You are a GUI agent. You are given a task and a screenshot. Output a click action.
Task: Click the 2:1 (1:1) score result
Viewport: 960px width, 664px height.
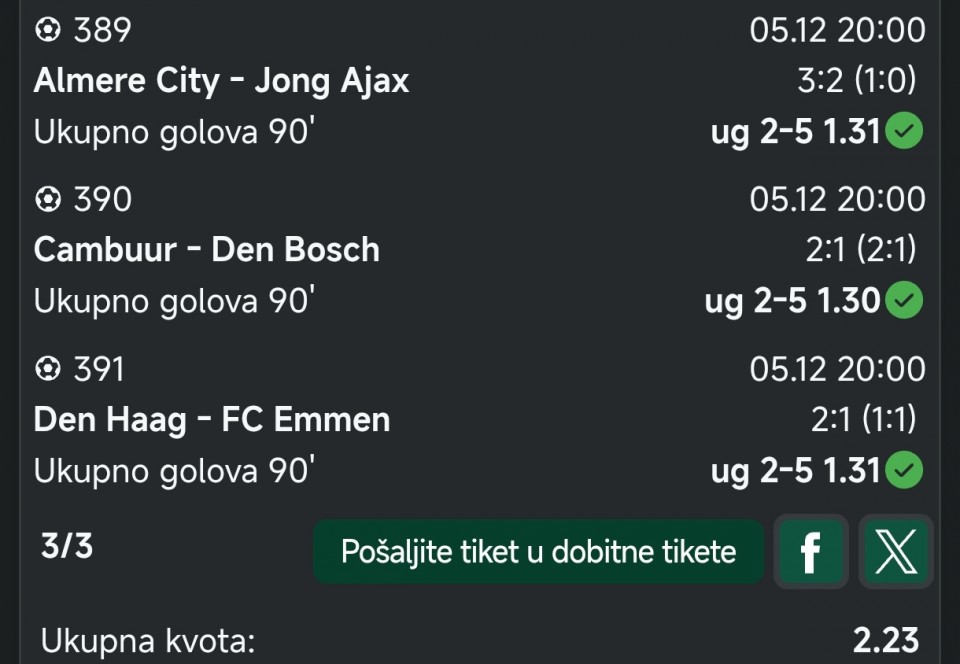[863, 419]
